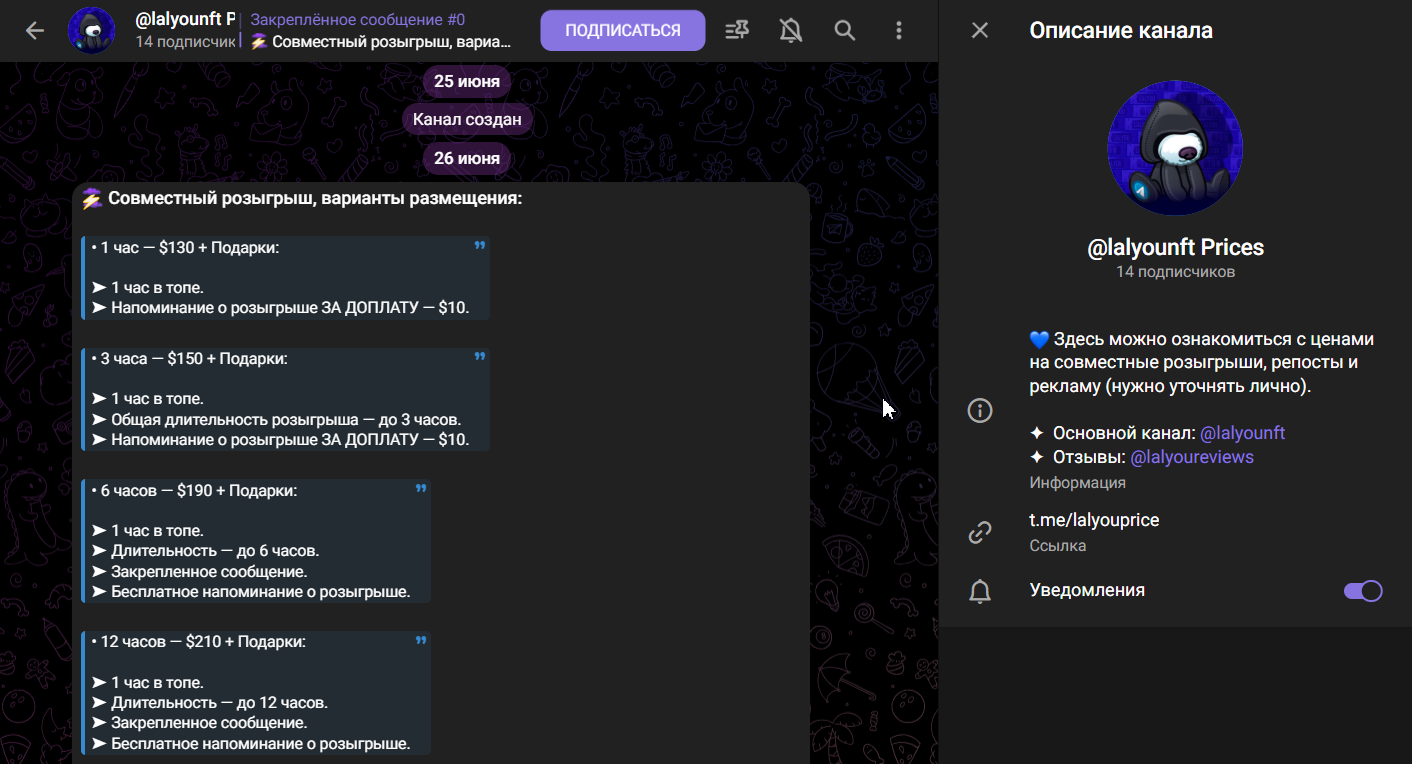Mute notifications via crossed bell icon

coord(791,31)
